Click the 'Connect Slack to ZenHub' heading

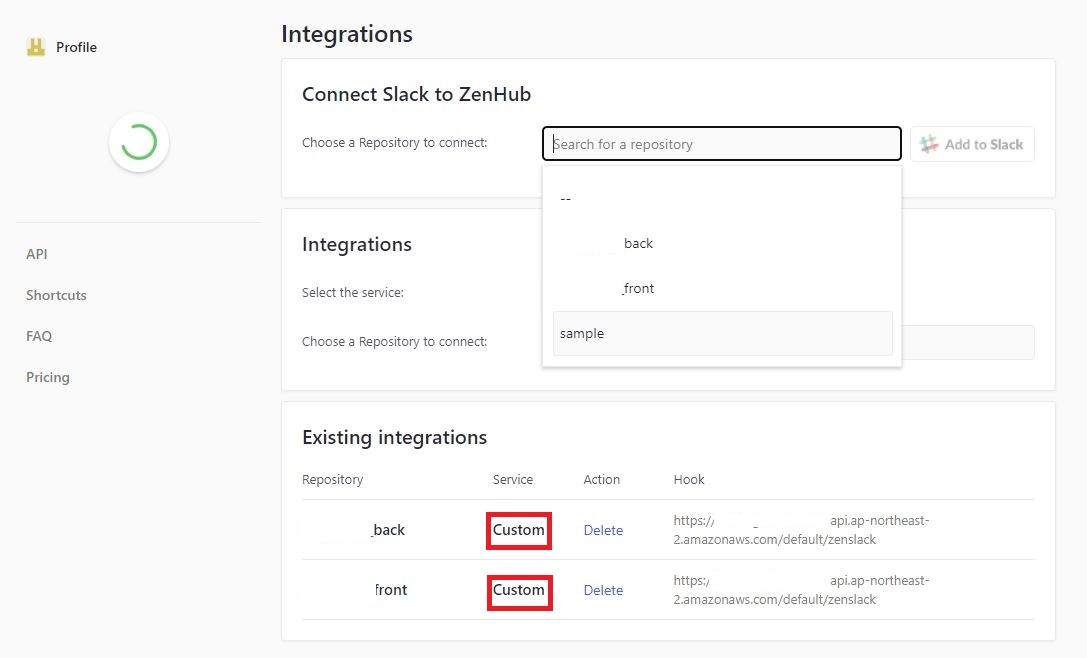[417, 94]
